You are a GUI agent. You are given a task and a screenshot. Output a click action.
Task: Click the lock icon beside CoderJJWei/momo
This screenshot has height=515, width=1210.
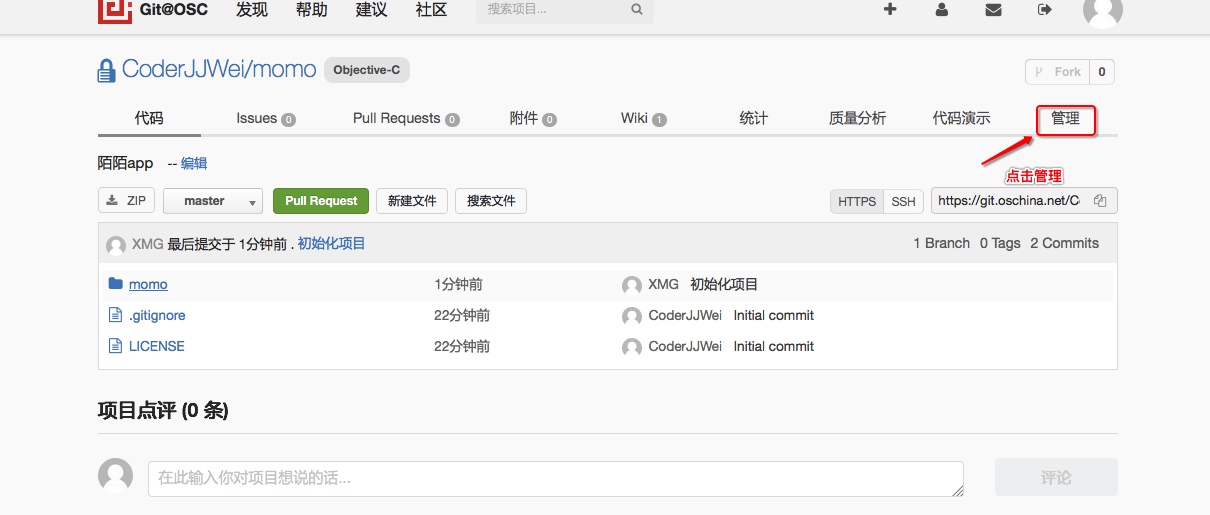[107, 71]
